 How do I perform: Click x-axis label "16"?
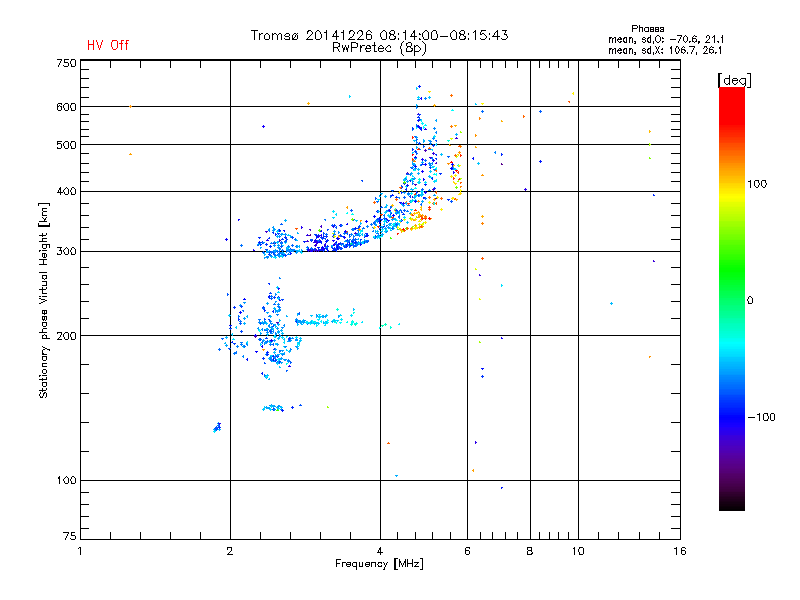click(680, 551)
